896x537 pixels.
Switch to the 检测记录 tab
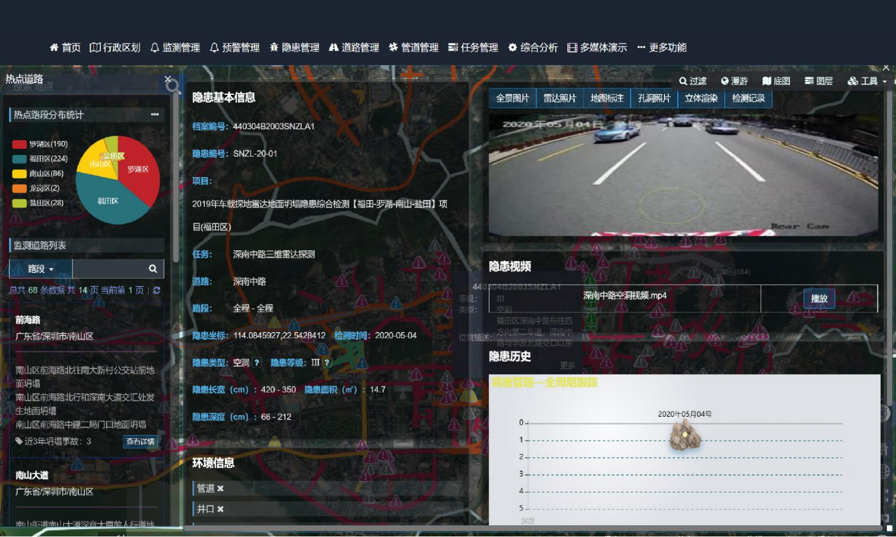point(748,98)
